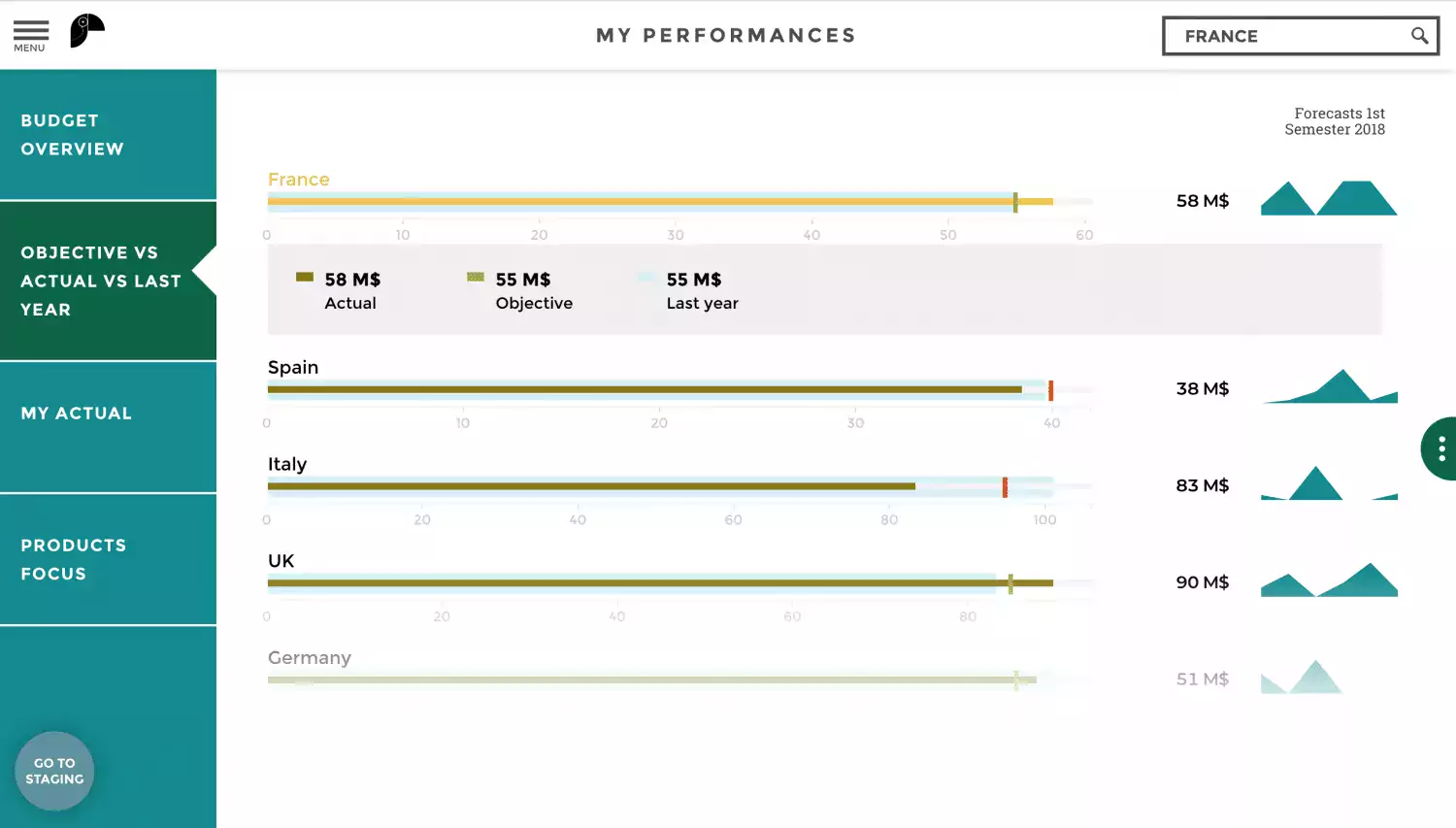Open the three-dots side handle

point(1440,448)
